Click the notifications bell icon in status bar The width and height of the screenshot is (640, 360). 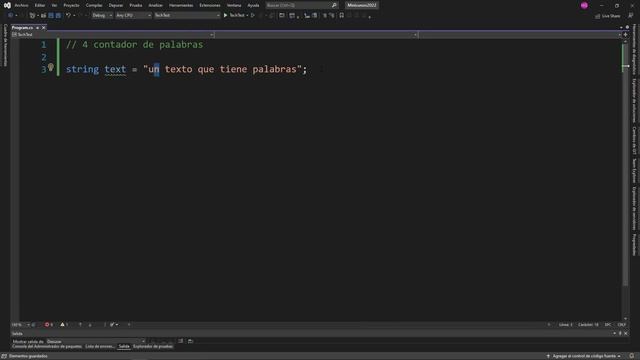click(631, 356)
